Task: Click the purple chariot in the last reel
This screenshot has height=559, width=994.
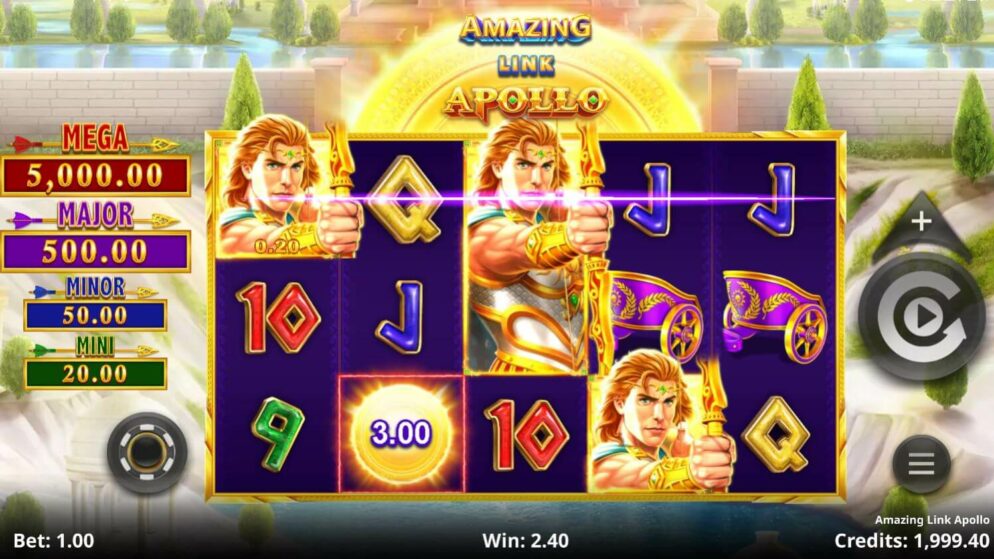Action: click(x=775, y=315)
